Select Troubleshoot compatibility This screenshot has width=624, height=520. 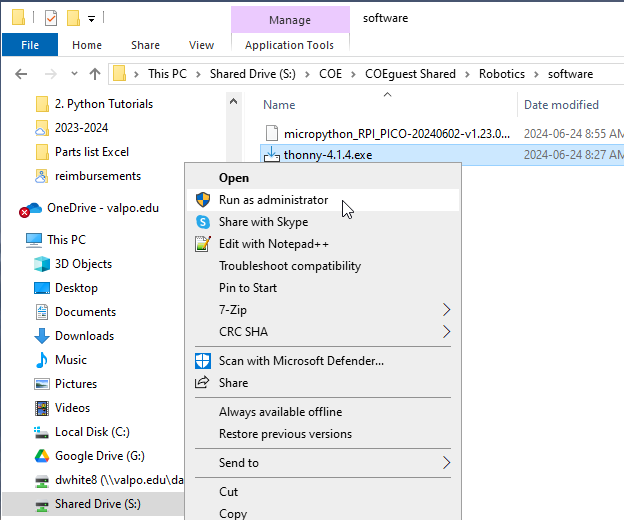pyautogui.click(x=323, y=266)
